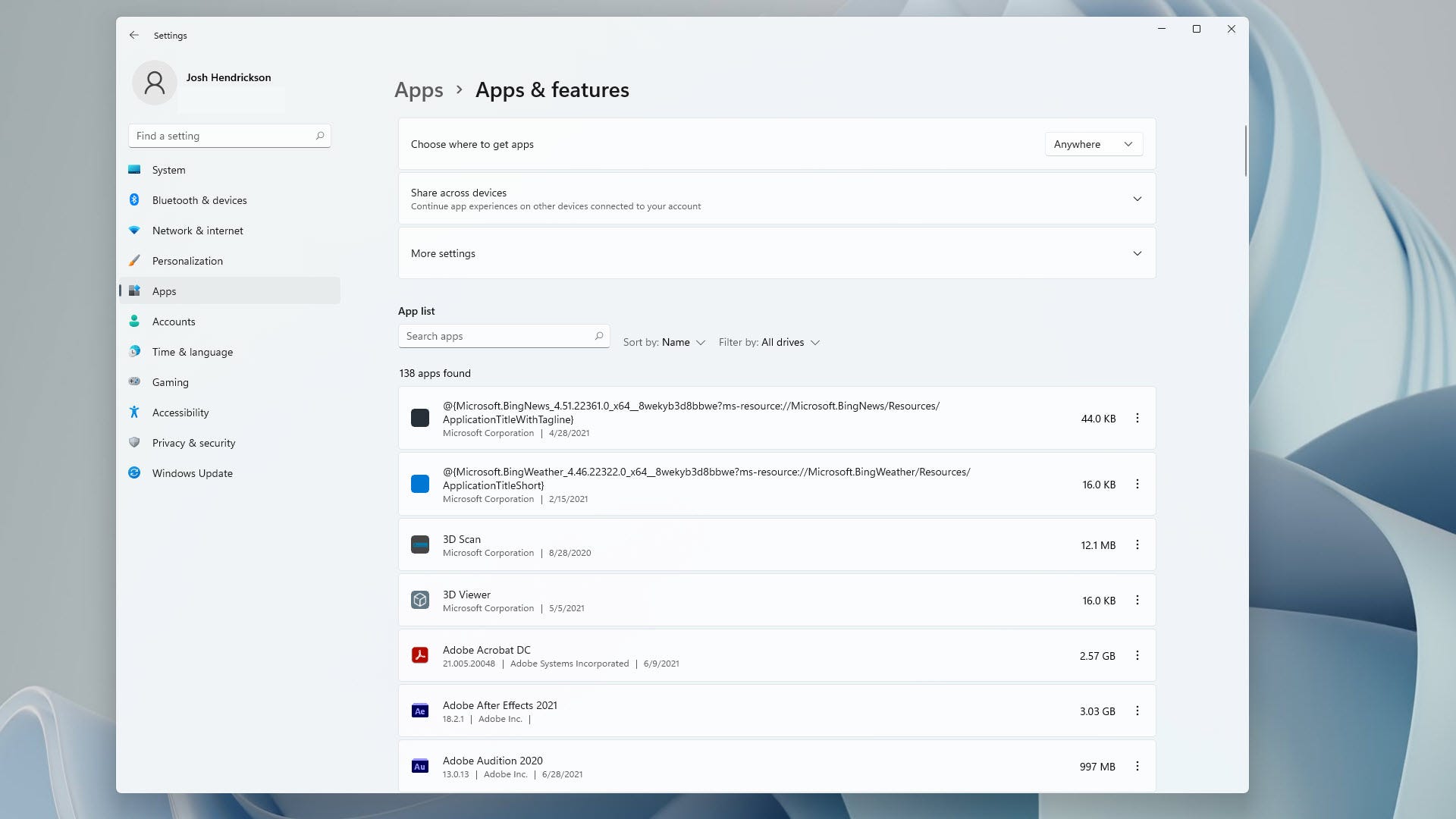Image resolution: width=1456 pixels, height=819 pixels.
Task: Click the 3D Scan app icon
Action: click(x=421, y=544)
